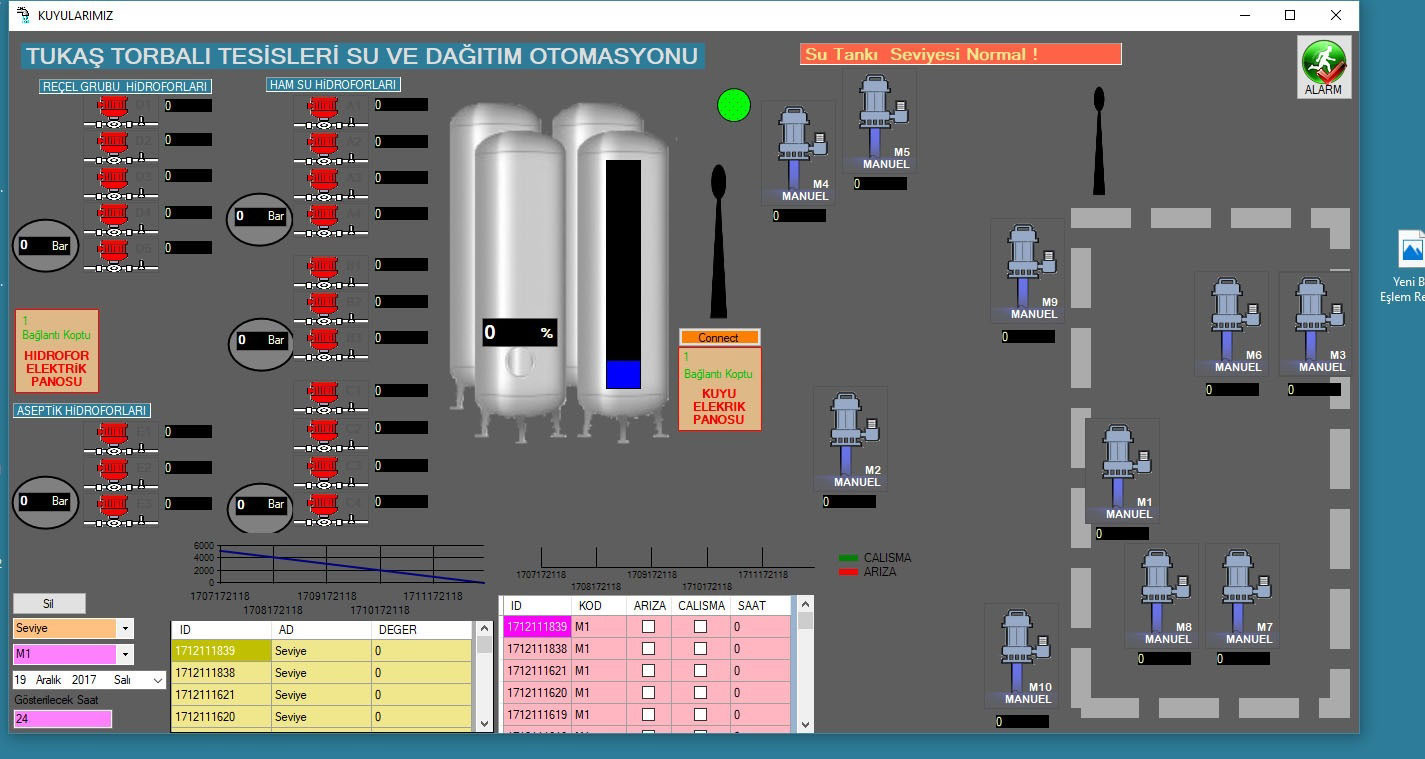Click the Aseptik Hidroforları Bar pressure gauge
The width and height of the screenshot is (1425, 759).
tap(46, 502)
